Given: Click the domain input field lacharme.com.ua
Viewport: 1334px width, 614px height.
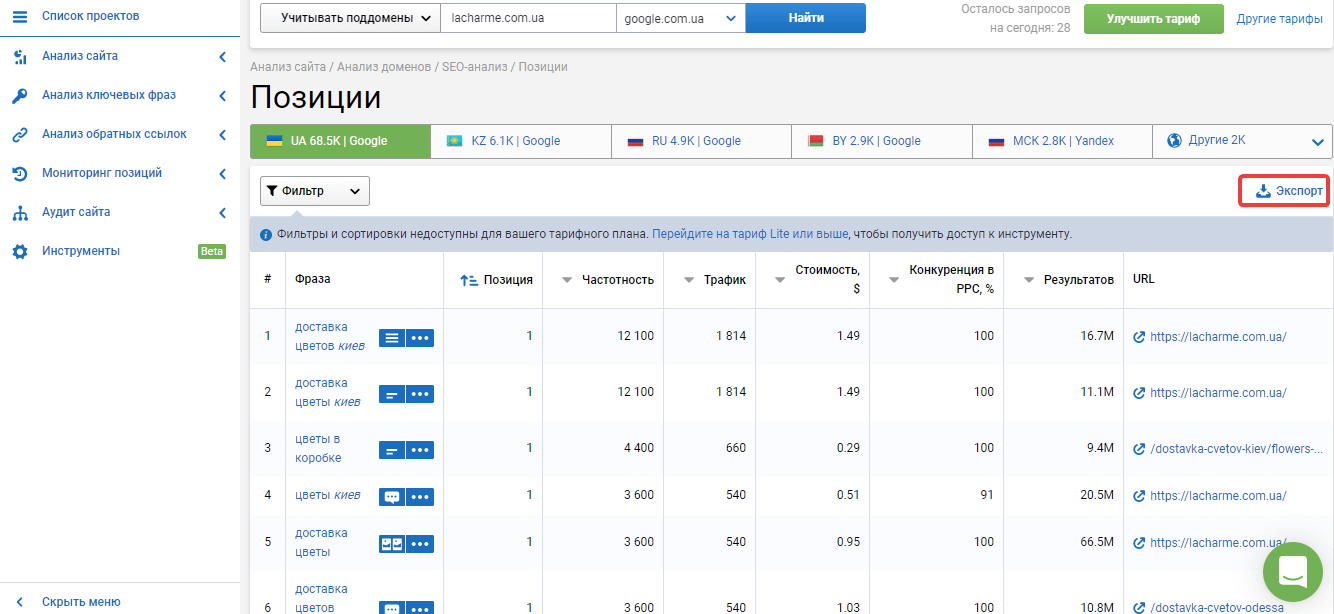Looking at the screenshot, I should [529, 18].
